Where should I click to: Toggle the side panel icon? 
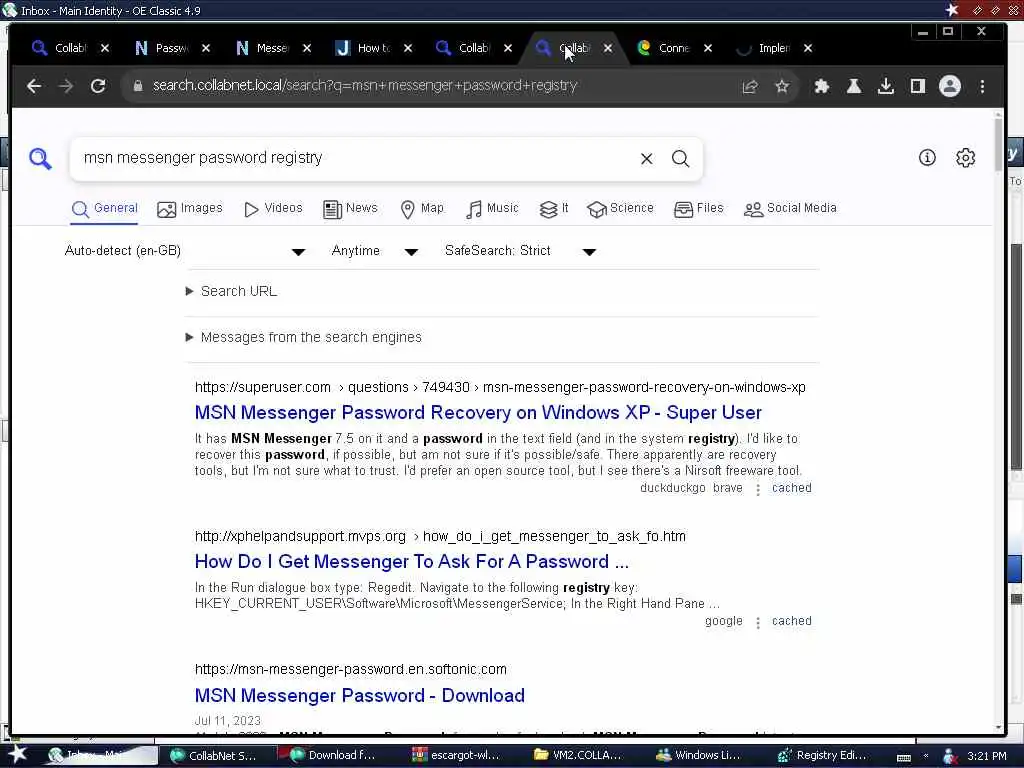(x=918, y=86)
